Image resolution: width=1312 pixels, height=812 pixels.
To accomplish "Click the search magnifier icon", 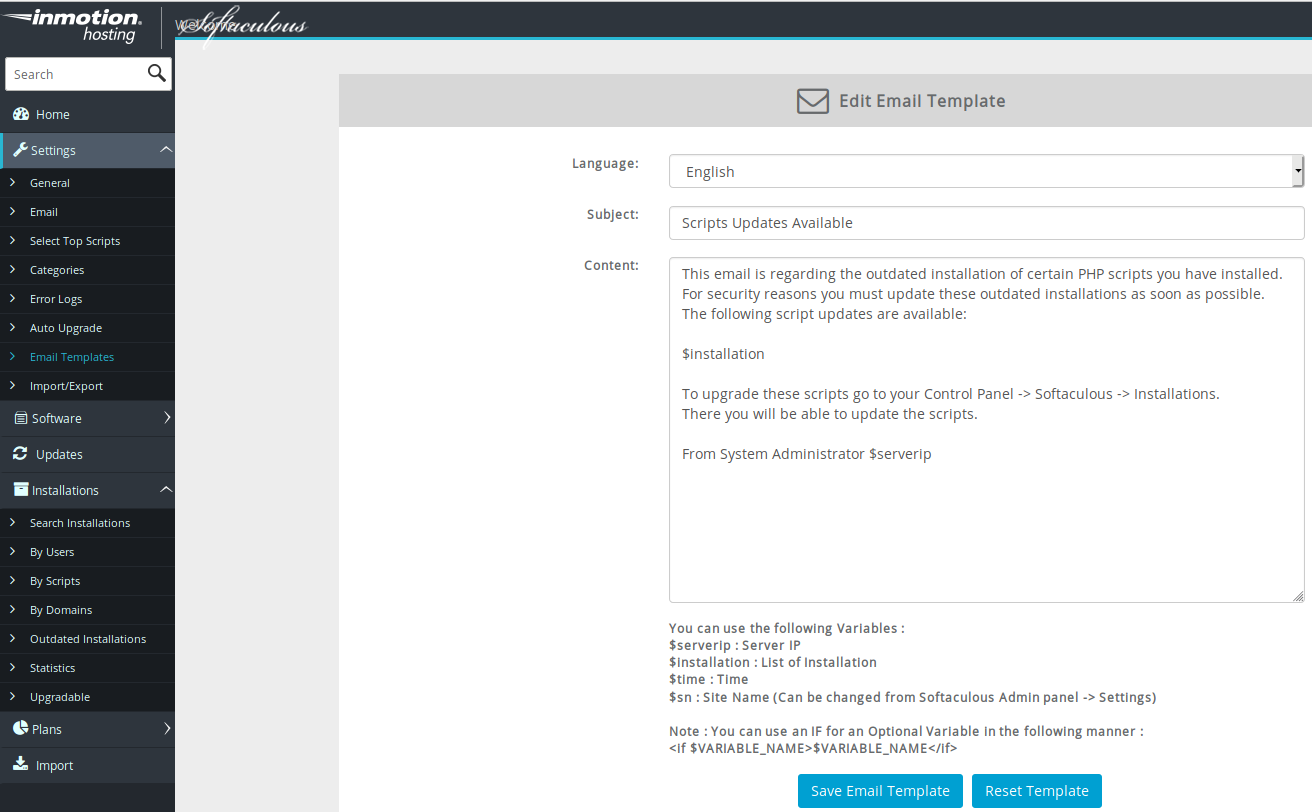I will click(x=156, y=73).
